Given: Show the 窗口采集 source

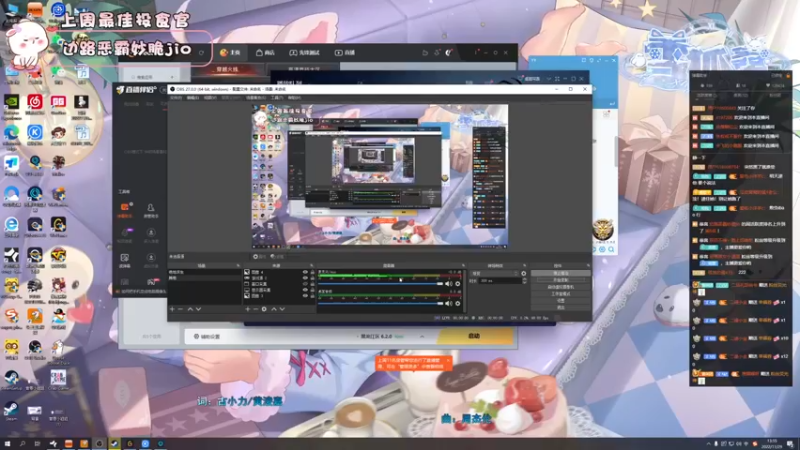Looking at the screenshot, I should point(305,284).
